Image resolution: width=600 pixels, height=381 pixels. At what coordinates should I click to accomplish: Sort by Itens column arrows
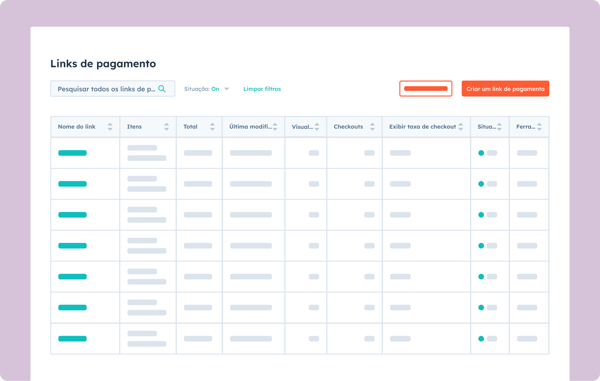coord(166,127)
